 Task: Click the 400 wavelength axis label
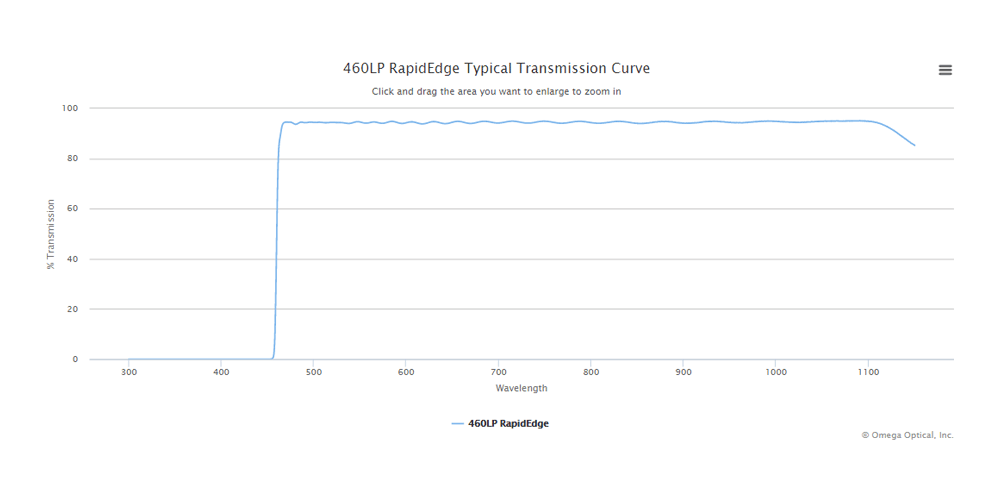click(x=221, y=371)
